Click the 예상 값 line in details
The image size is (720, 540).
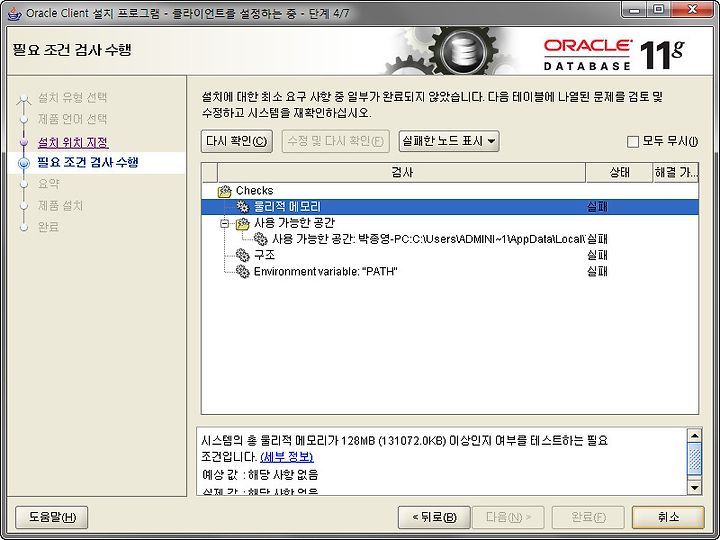click(260, 474)
